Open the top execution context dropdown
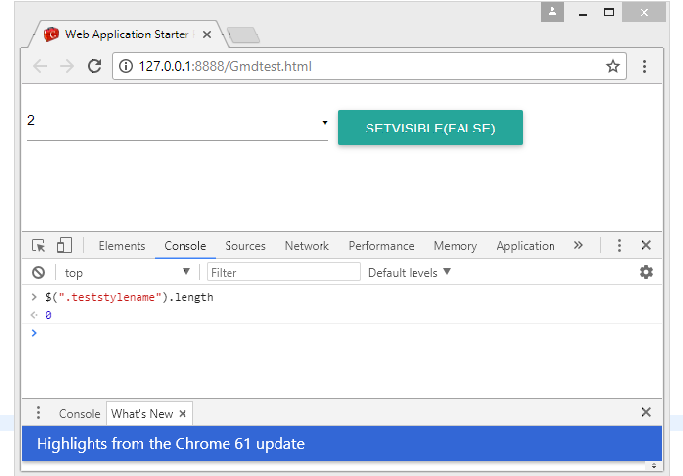683x476 pixels. click(x=127, y=273)
